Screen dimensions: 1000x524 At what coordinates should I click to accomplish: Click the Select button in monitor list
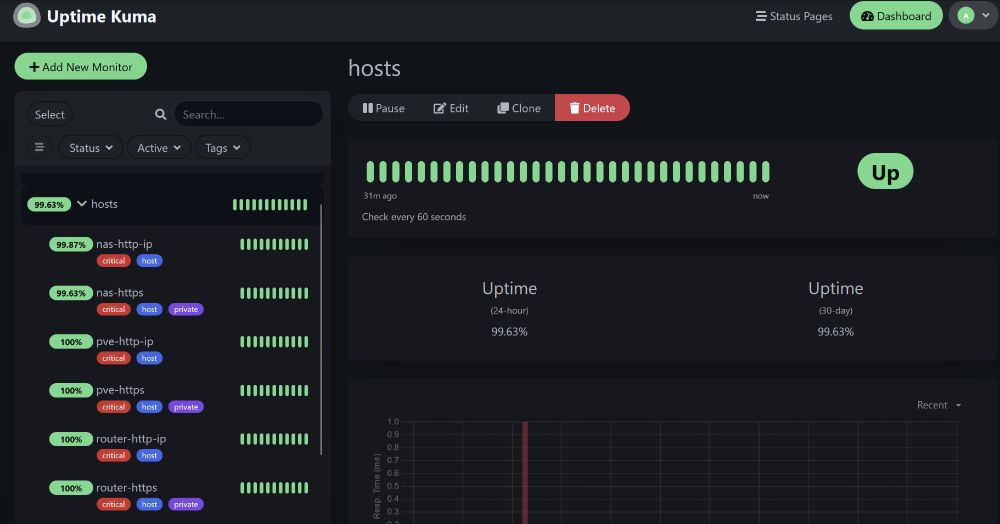tap(50, 115)
